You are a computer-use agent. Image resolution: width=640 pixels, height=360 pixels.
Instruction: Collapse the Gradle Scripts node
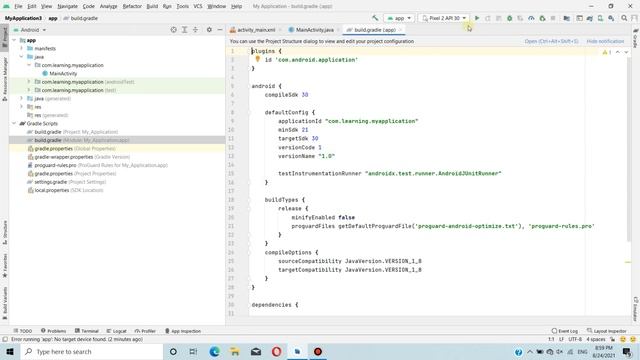14,123
